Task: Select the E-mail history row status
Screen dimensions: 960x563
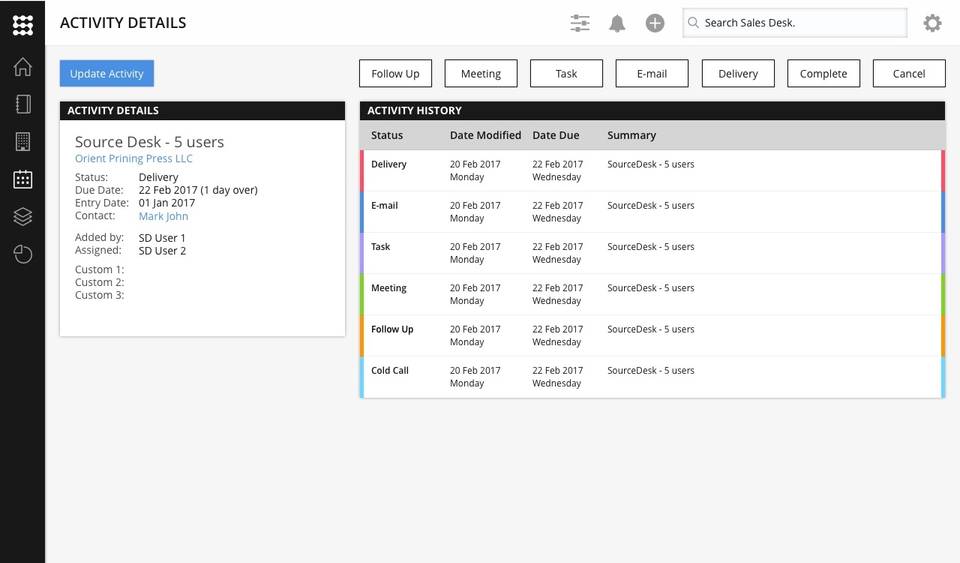Action: pyautogui.click(x=384, y=206)
